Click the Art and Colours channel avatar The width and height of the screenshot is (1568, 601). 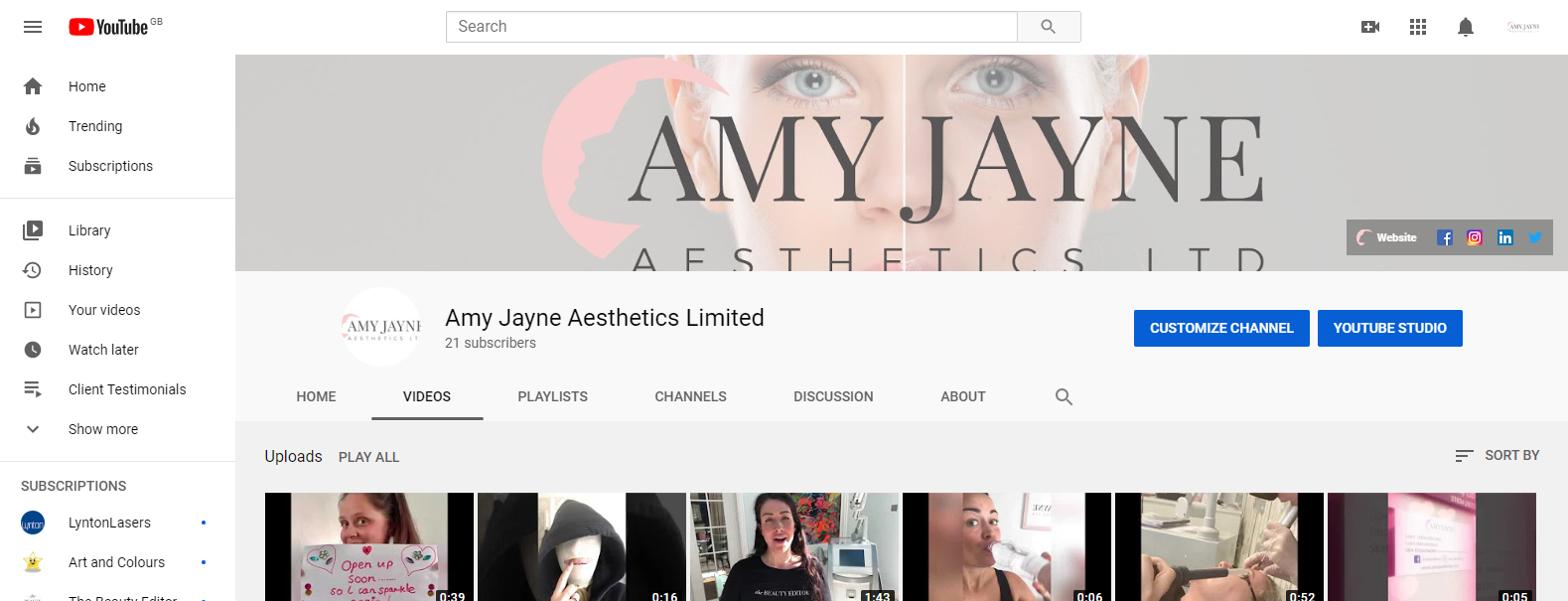click(x=33, y=562)
